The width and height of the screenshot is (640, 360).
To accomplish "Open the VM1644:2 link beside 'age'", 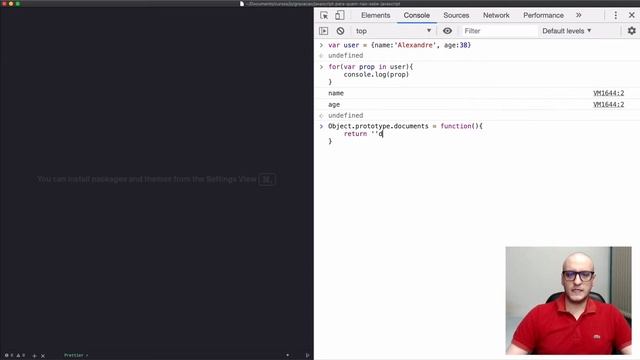I will coord(608,104).
